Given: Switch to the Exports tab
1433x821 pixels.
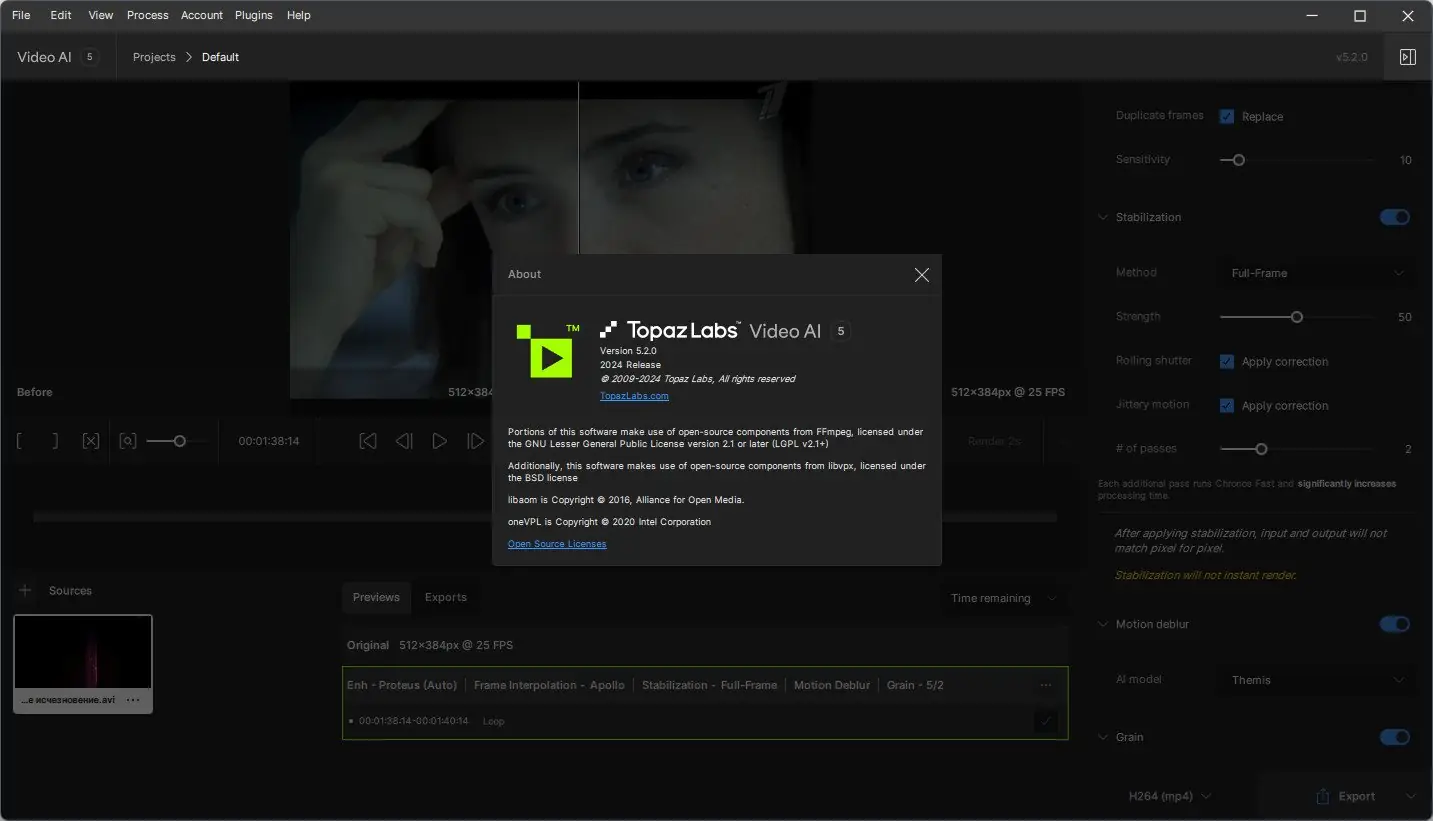Looking at the screenshot, I should pos(445,597).
